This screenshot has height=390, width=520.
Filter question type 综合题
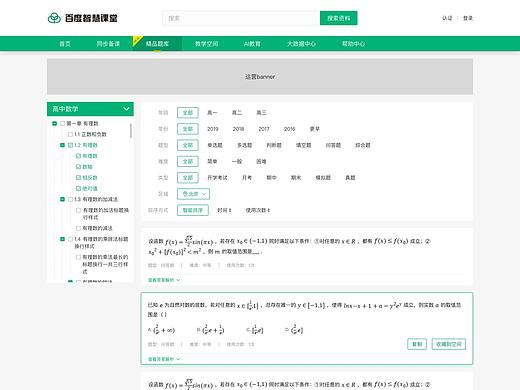point(363,145)
